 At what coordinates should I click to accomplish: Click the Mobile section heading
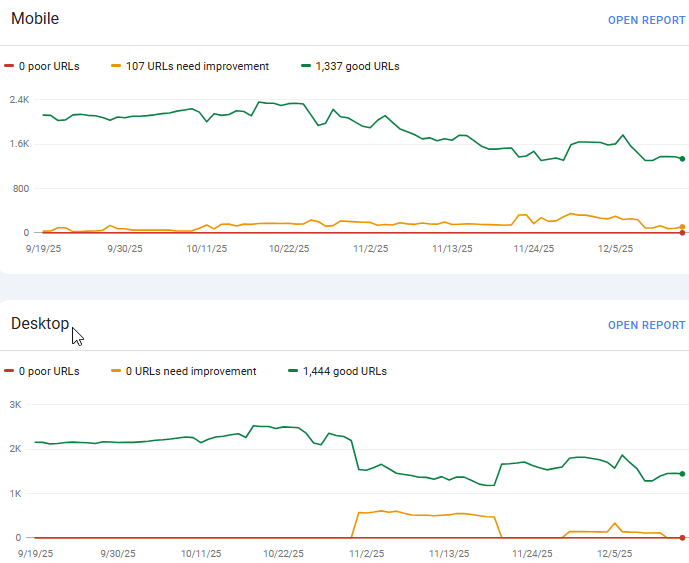coord(35,18)
